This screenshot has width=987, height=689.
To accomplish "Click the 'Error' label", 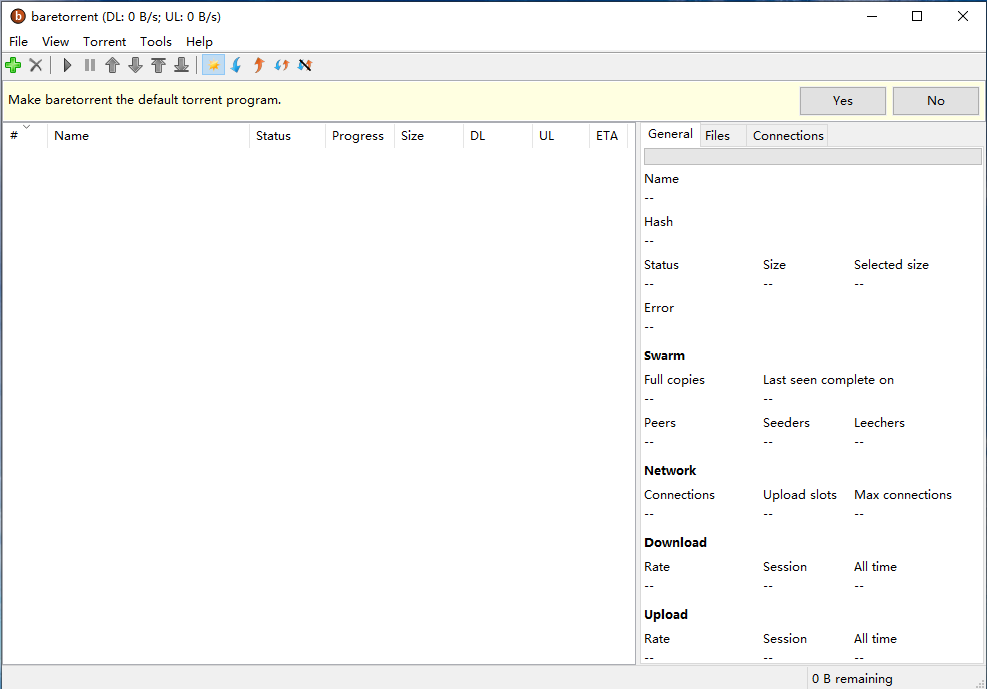I will pos(659,308).
